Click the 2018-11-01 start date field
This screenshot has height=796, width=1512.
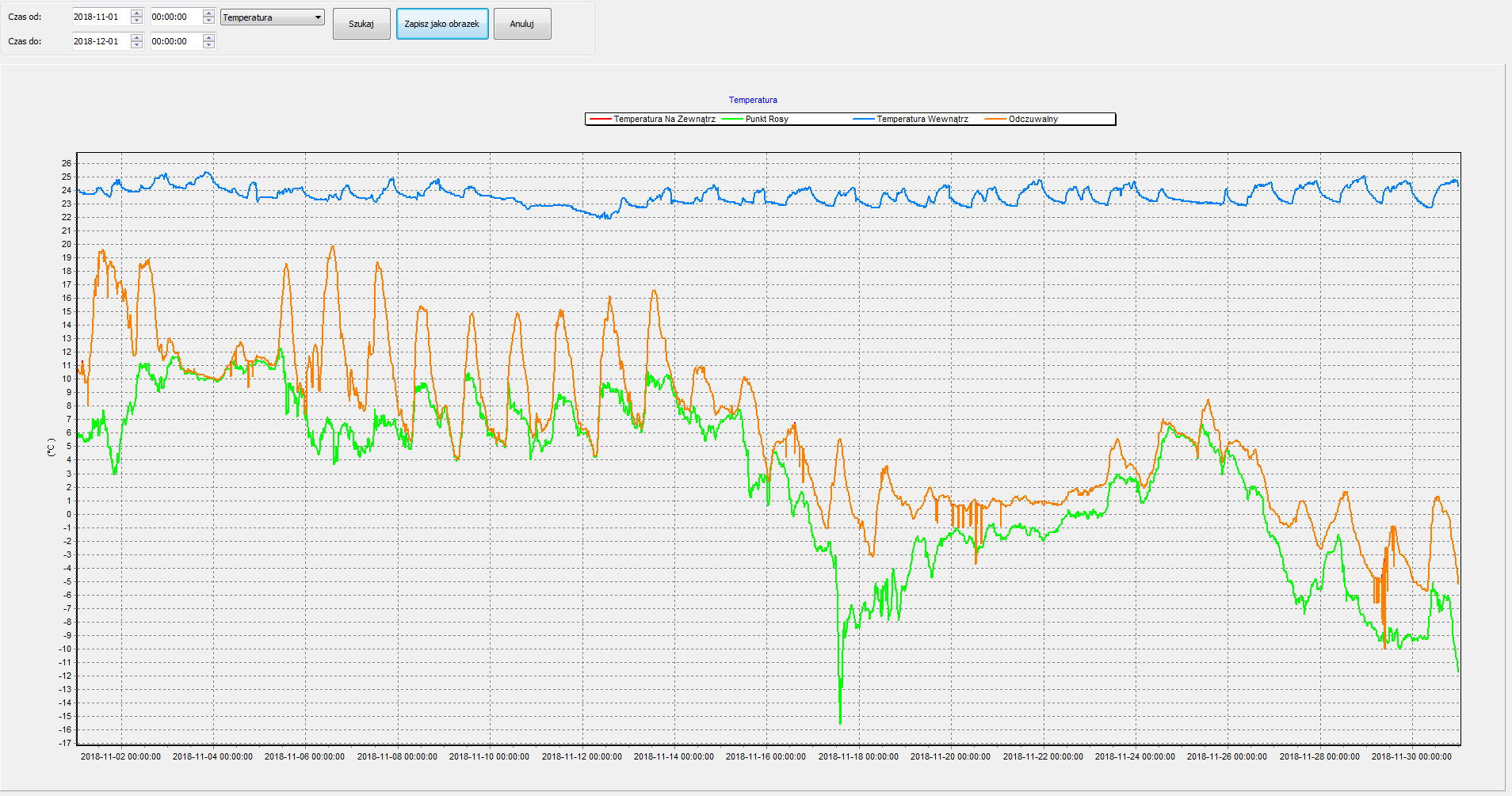coord(100,17)
